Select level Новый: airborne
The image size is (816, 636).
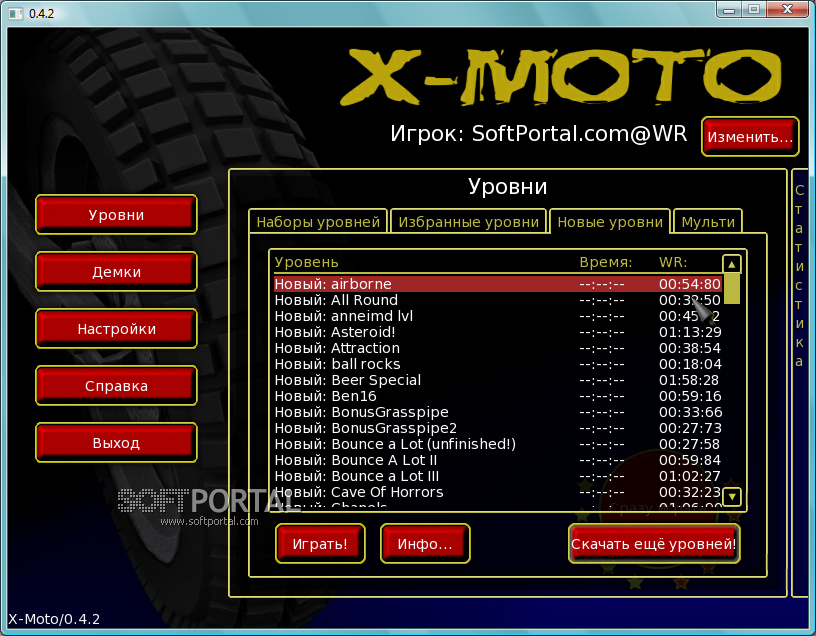[498, 284]
